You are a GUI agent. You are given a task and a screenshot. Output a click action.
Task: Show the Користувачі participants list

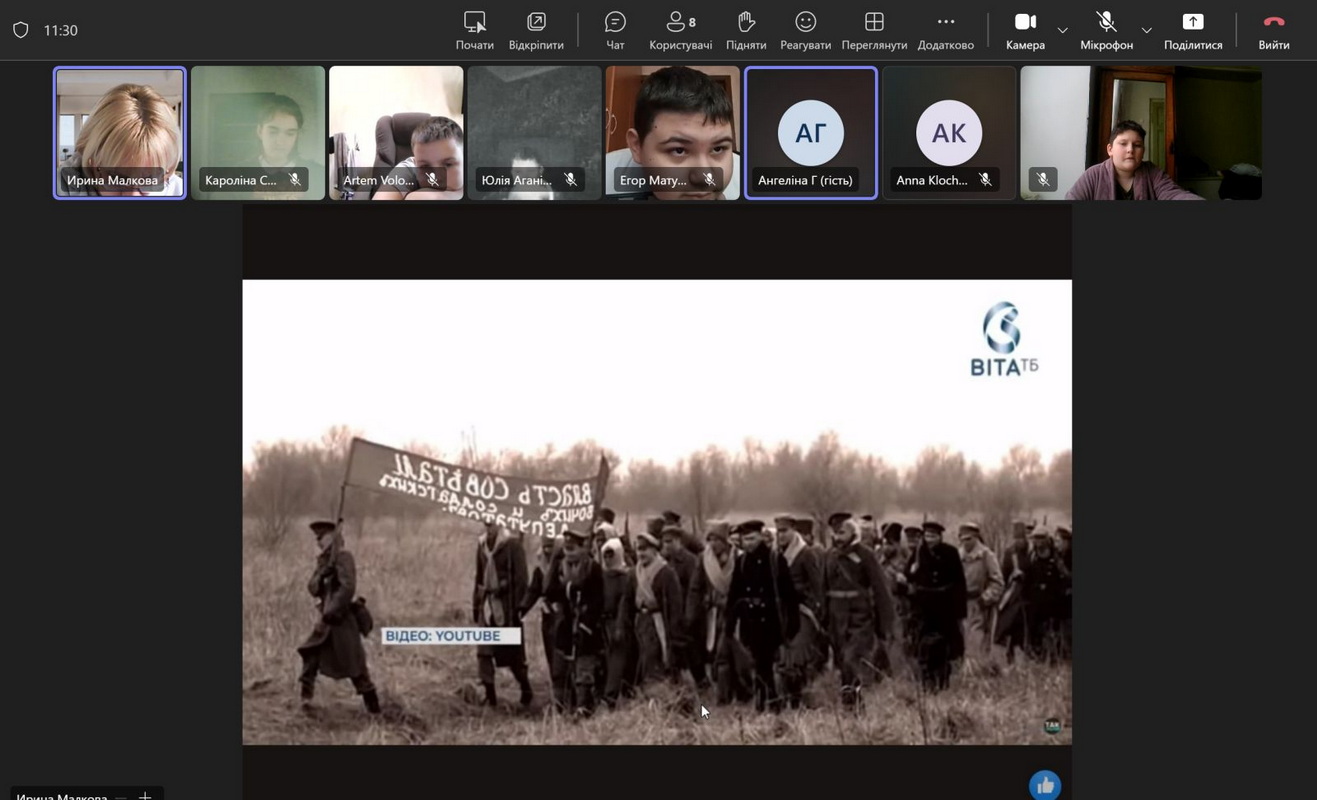point(680,30)
